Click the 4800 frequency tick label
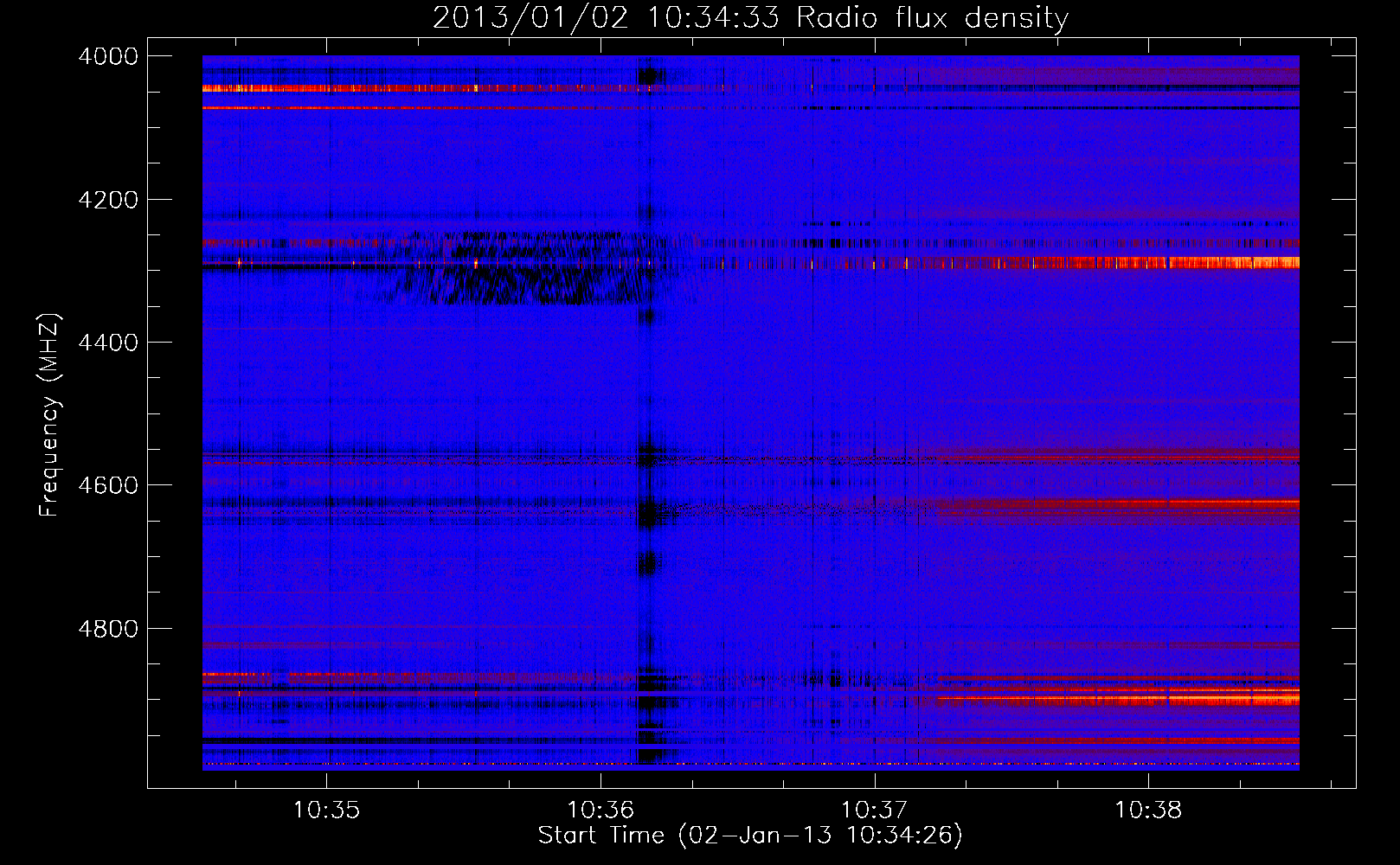The image size is (1400, 865). click(x=108, y=628)
